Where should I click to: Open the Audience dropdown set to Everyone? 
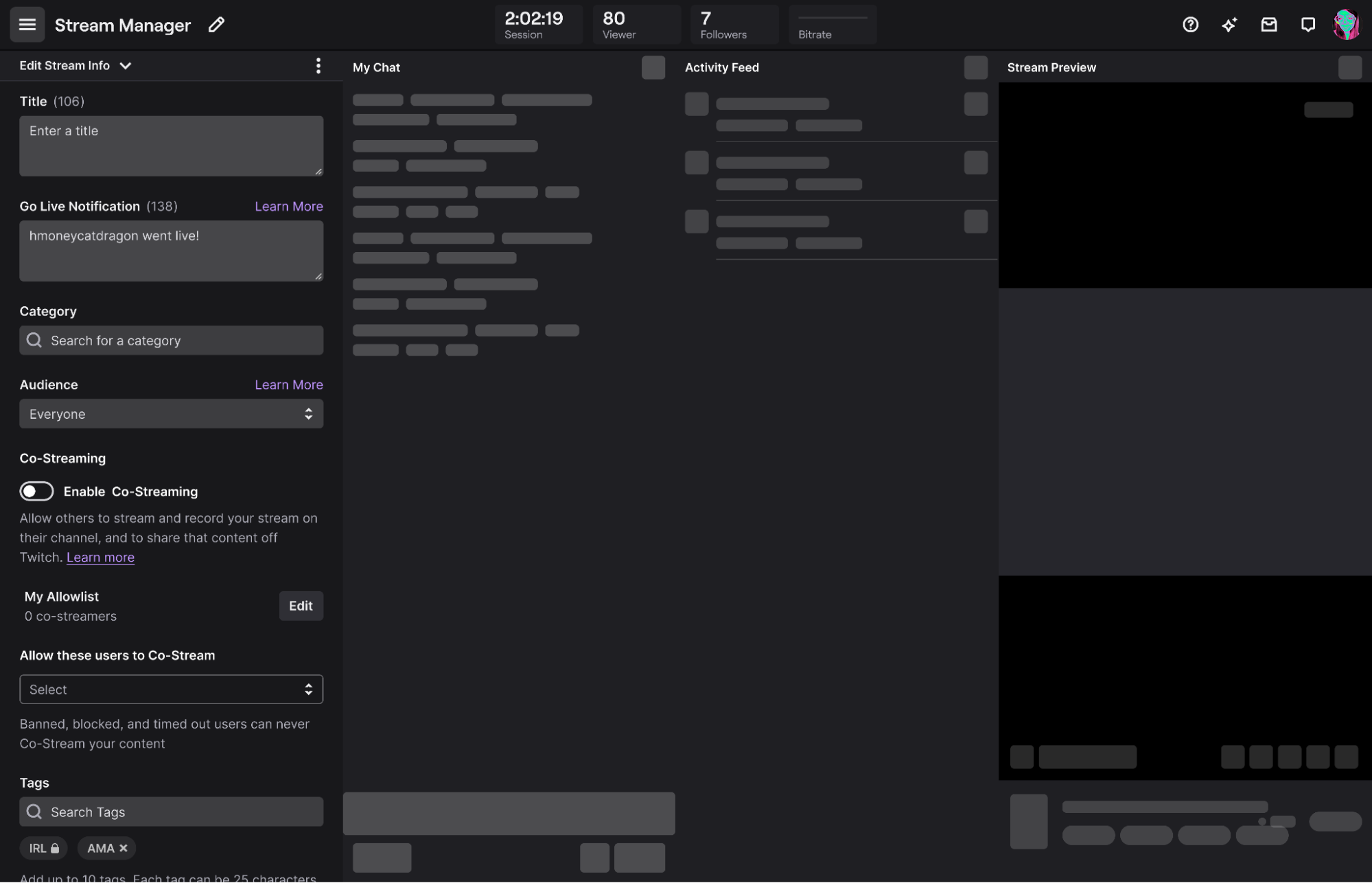coord(171,413)
